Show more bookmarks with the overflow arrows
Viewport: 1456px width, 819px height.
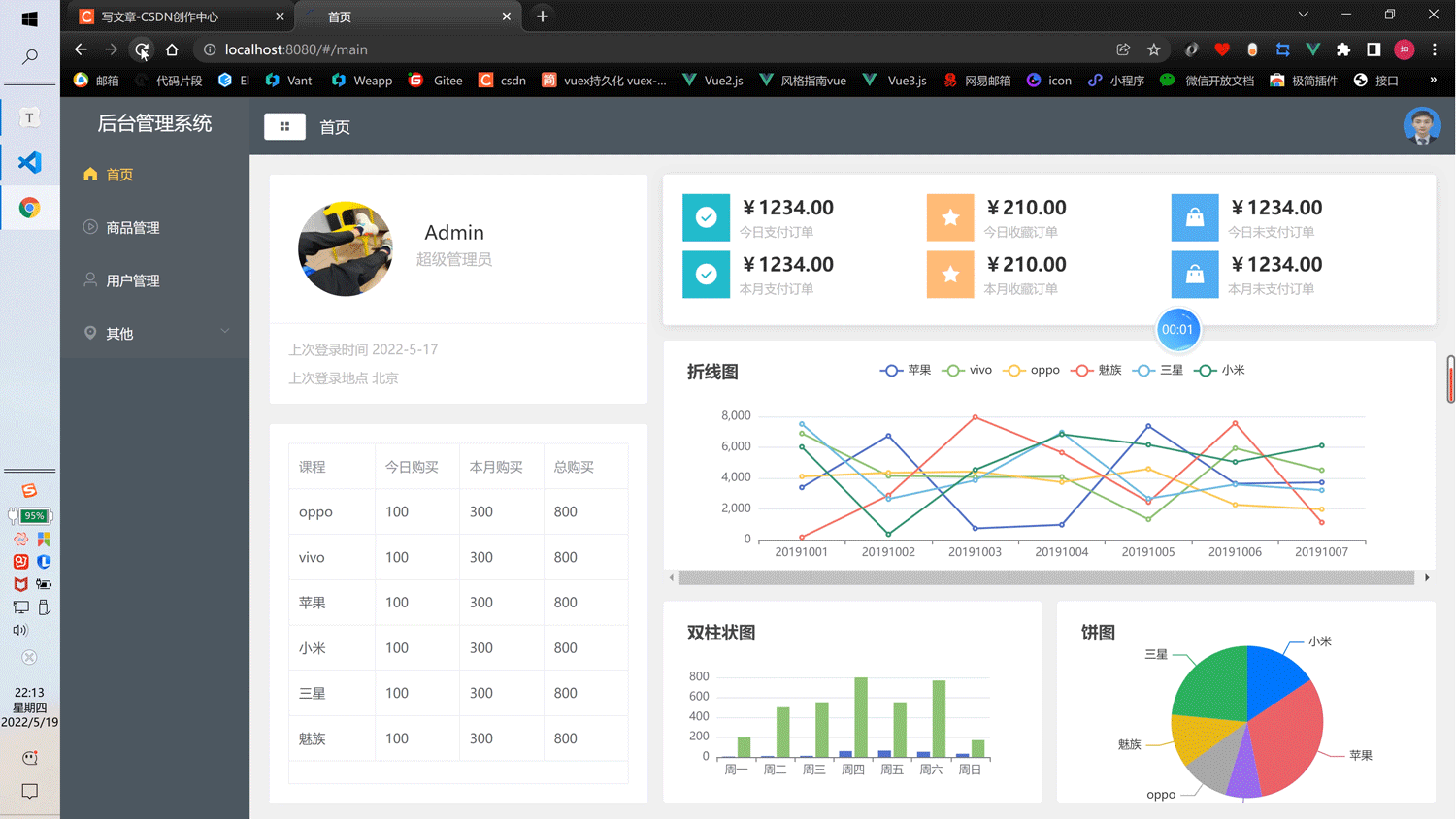point(1434,81)
